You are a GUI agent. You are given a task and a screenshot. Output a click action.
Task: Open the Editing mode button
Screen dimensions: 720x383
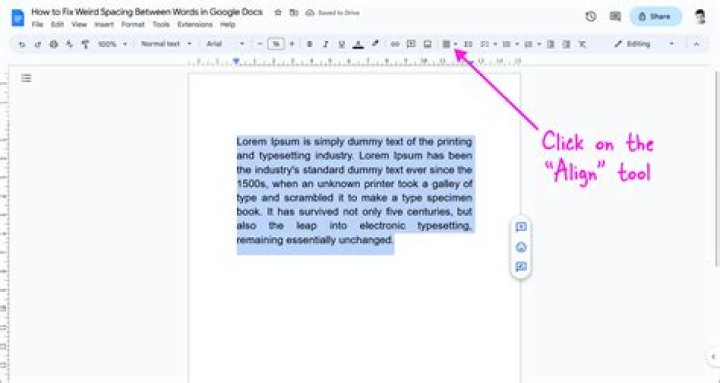pos(644,44)
